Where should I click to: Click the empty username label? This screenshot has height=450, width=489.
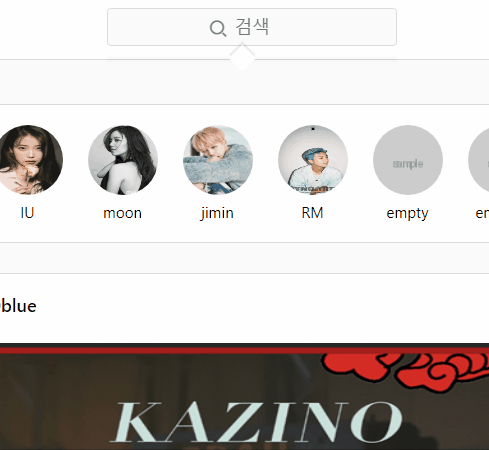point(407,214)
